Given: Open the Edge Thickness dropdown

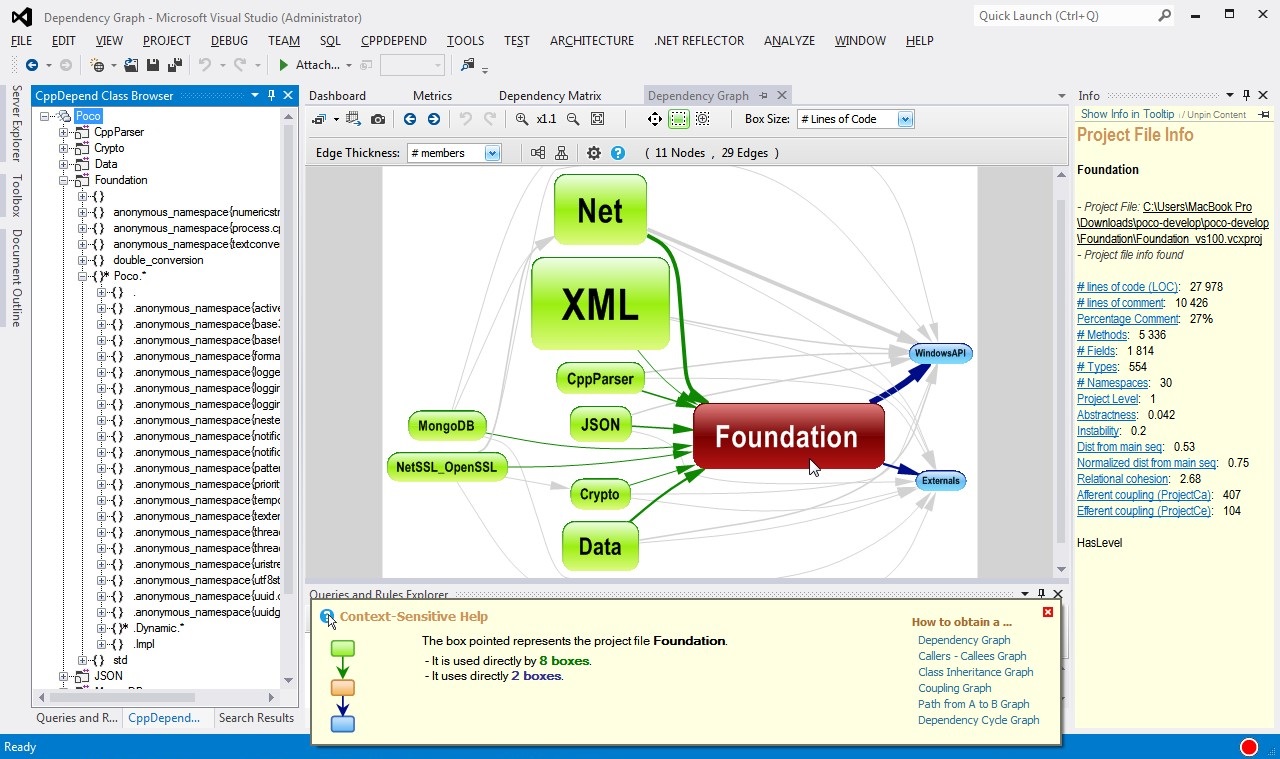Looking at the screenshot, I should (x=492, y=153).
